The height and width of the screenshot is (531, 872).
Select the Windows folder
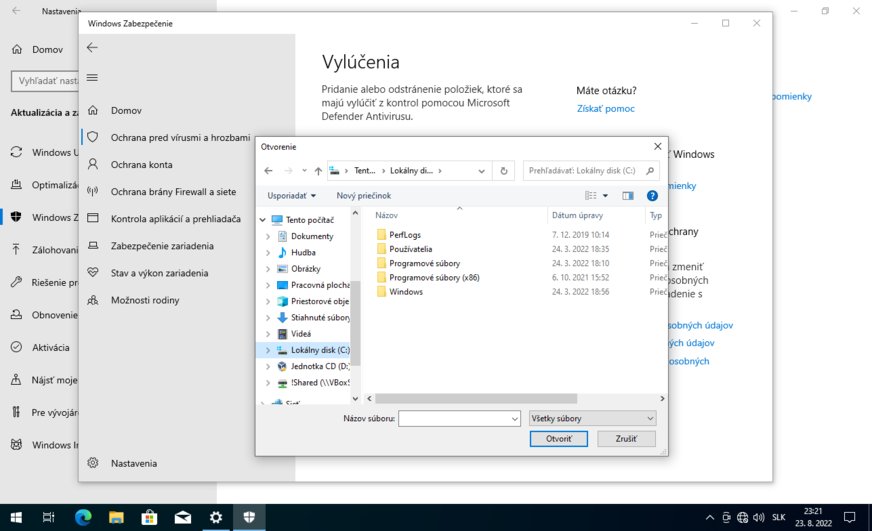(405, 292)
